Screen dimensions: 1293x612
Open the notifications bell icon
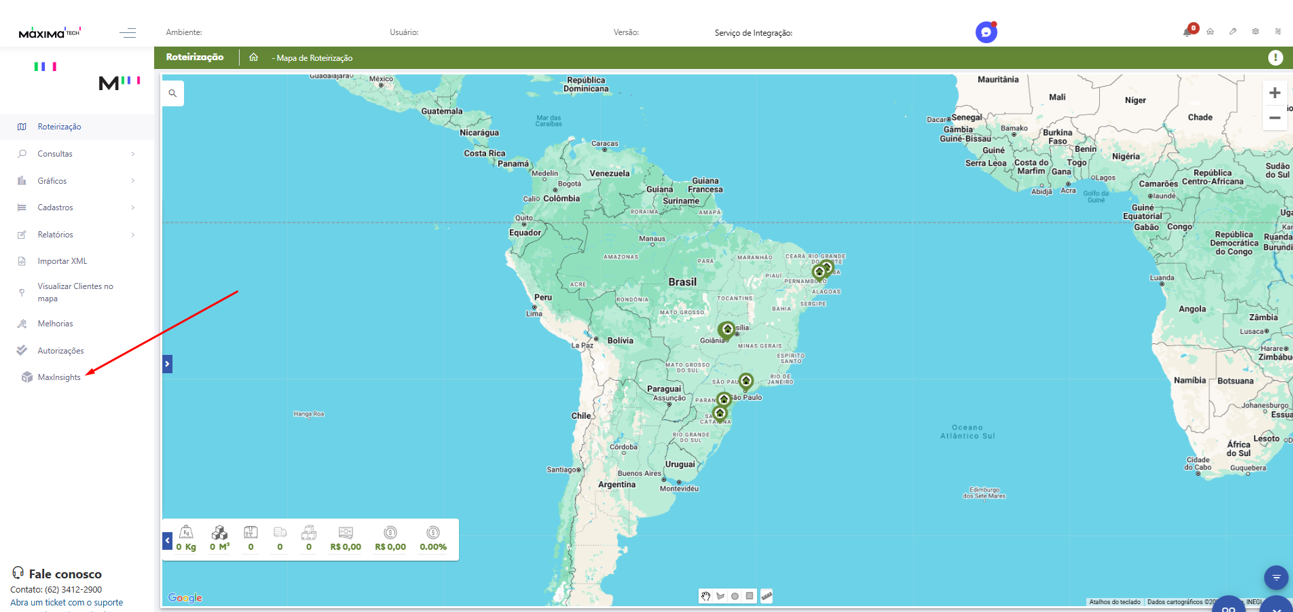1187,32
